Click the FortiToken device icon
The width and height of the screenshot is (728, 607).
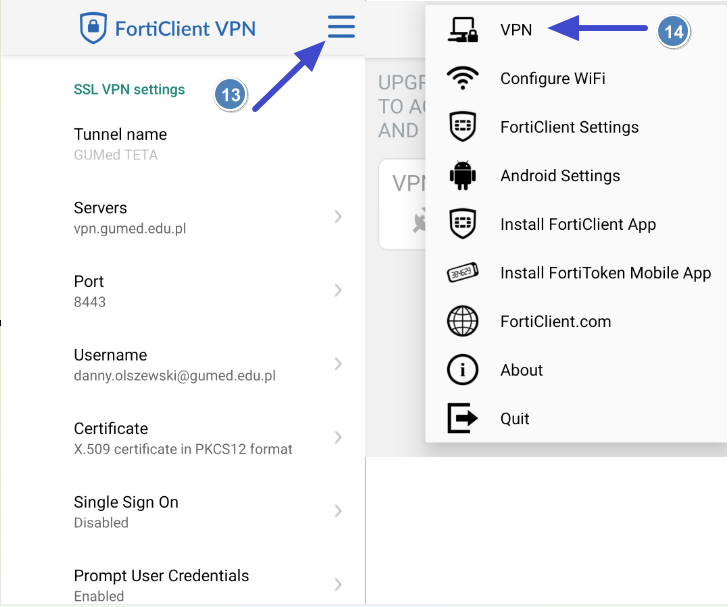click(x=462, y=273)
